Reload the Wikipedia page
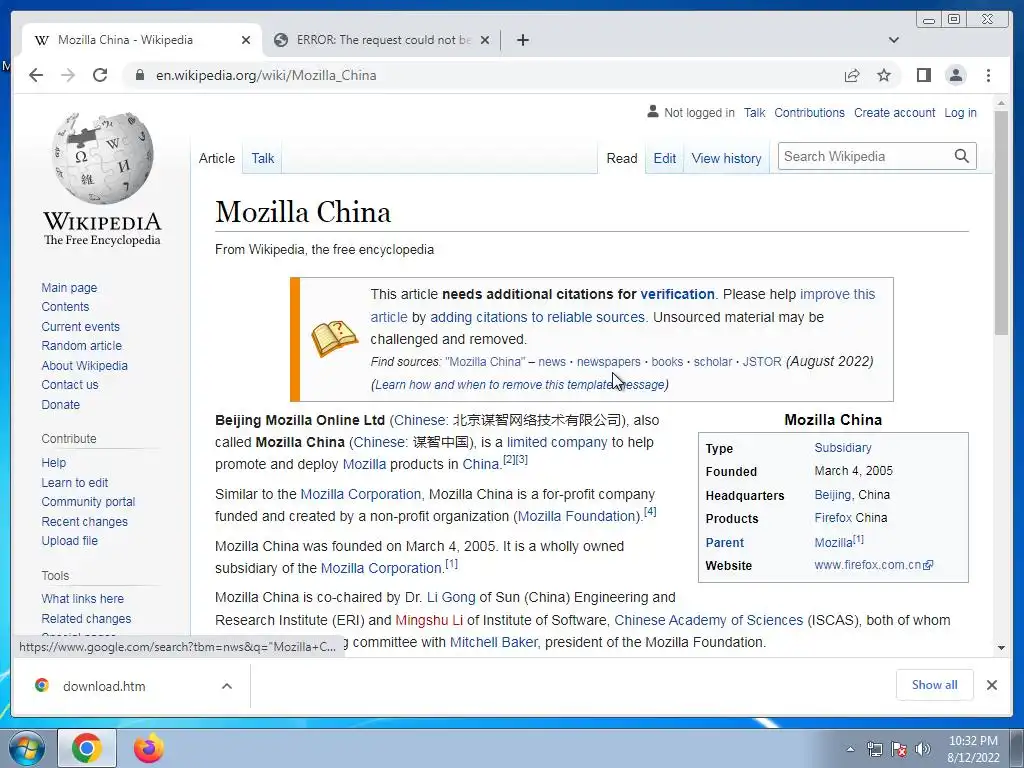 [x=100, y=75]
